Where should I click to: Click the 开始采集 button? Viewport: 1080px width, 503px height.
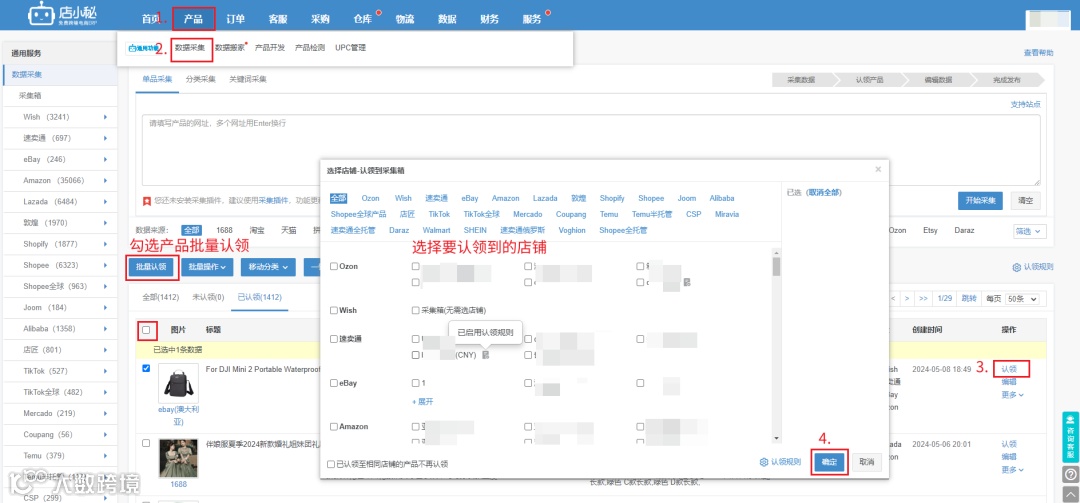(x=980, y=201)
